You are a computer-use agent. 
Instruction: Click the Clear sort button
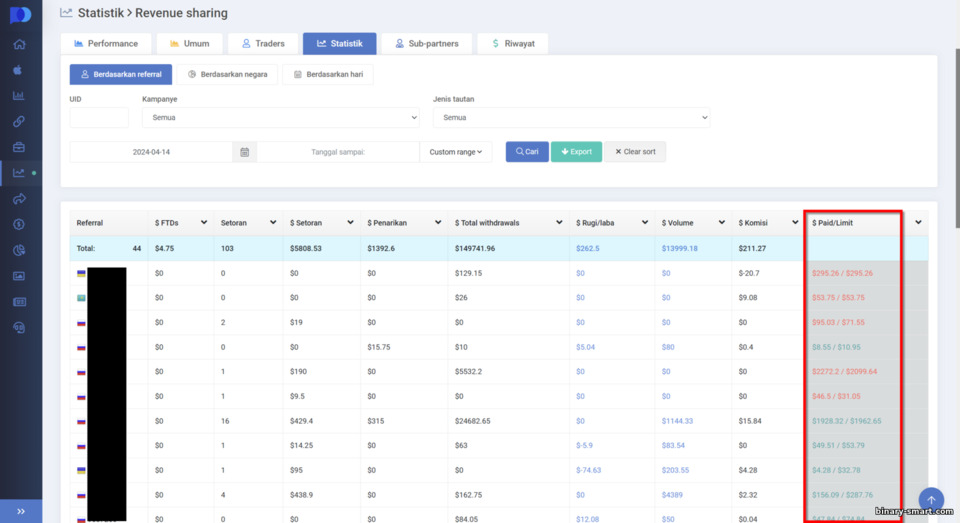[x=635, y=152]
